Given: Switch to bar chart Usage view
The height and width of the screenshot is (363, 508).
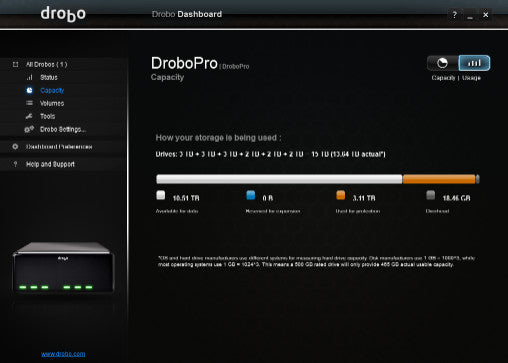Looking at the screenshot, I should (474, 63).
